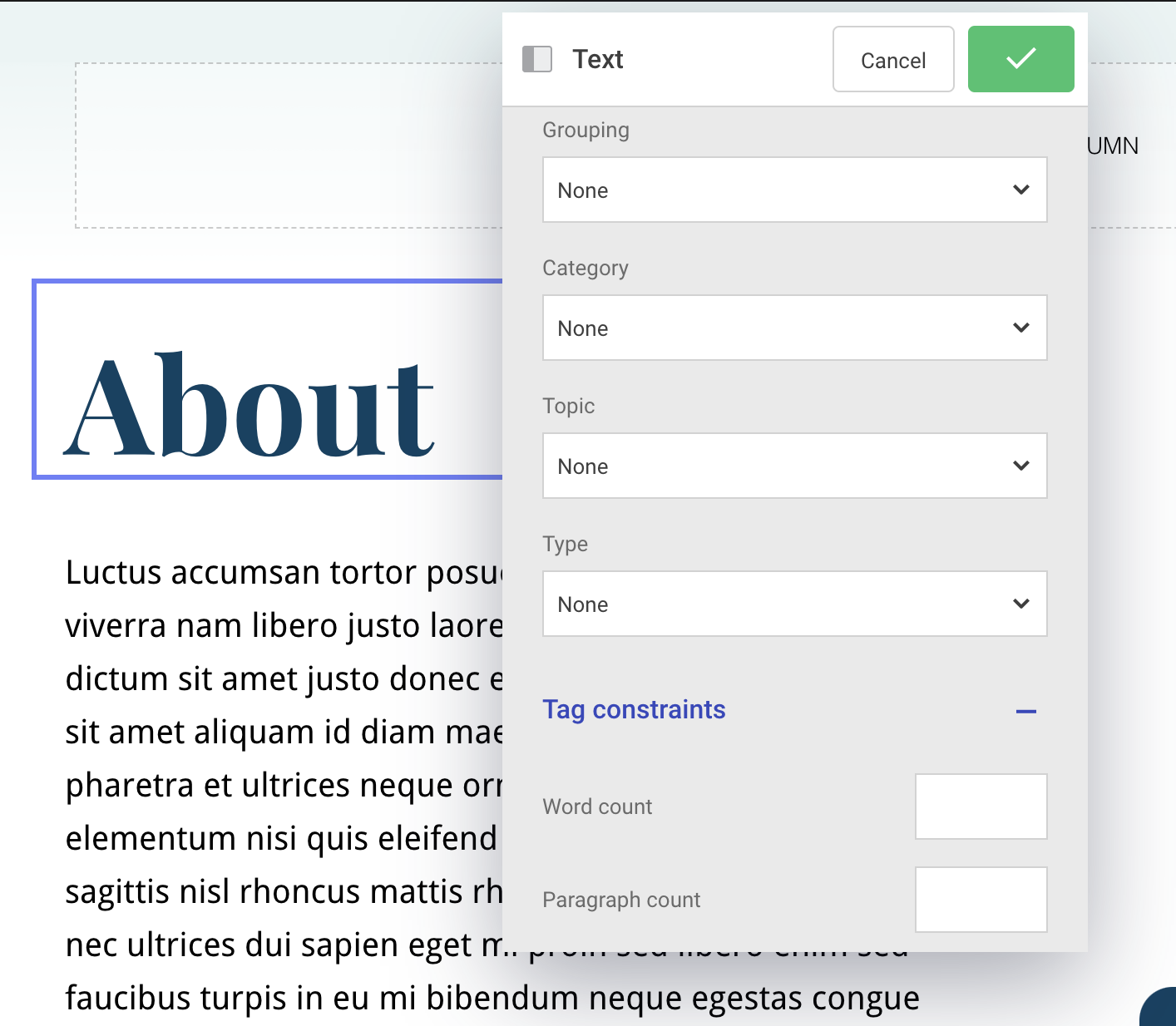Image resolution: width=1176 pixels, height=1026 pixels.
Task: Click the 'Topic' field label
Action: [569, 406]
